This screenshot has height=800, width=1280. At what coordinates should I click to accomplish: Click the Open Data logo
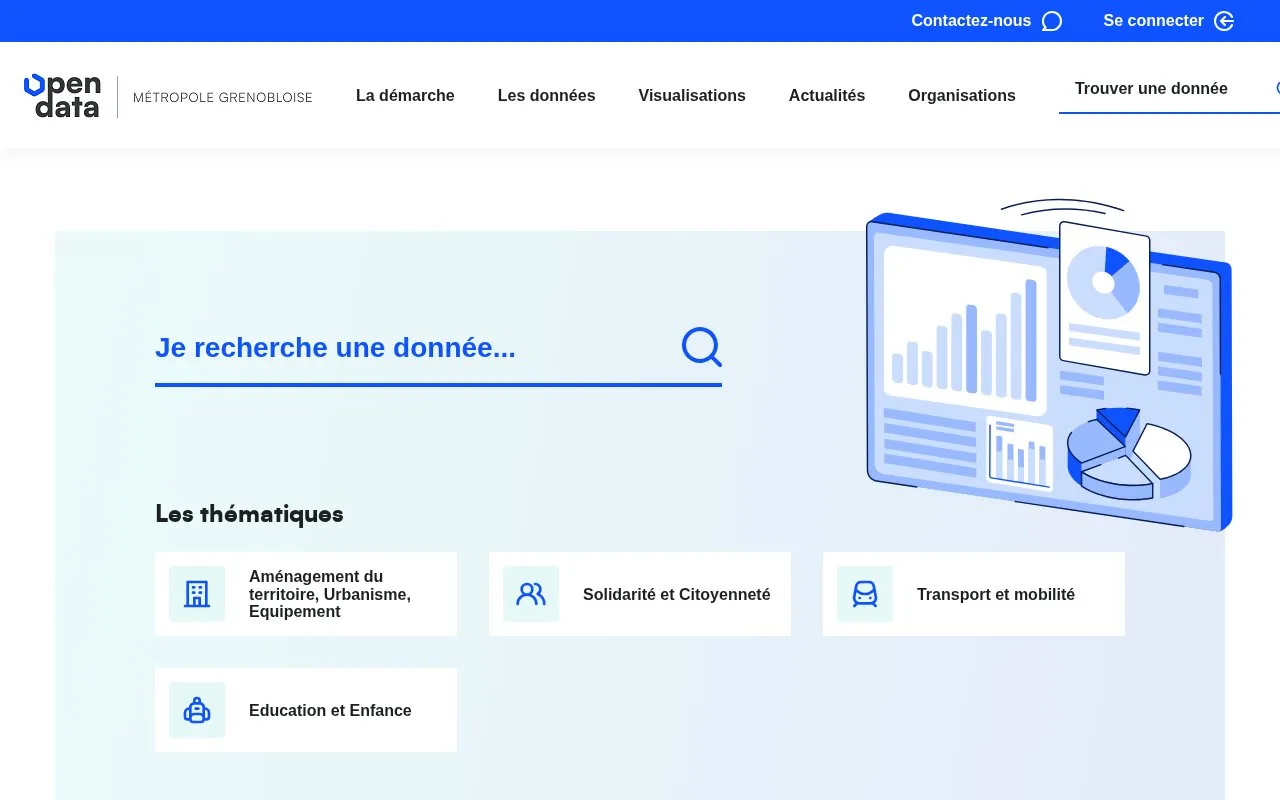[62, 96]
